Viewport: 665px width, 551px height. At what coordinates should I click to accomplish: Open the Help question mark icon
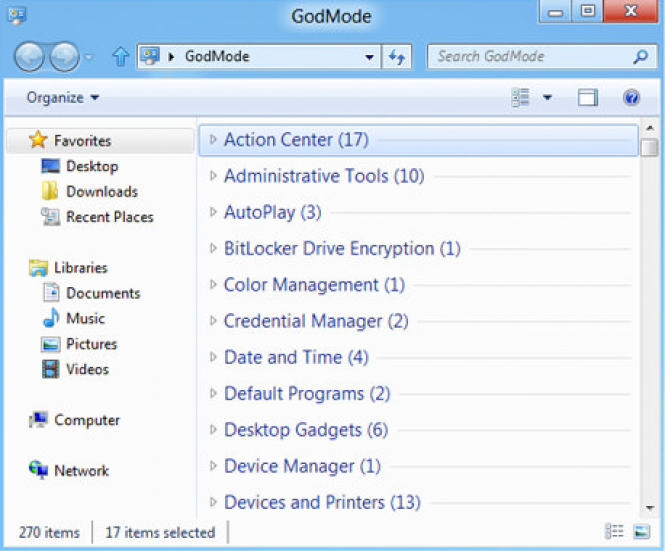[631, 98]
